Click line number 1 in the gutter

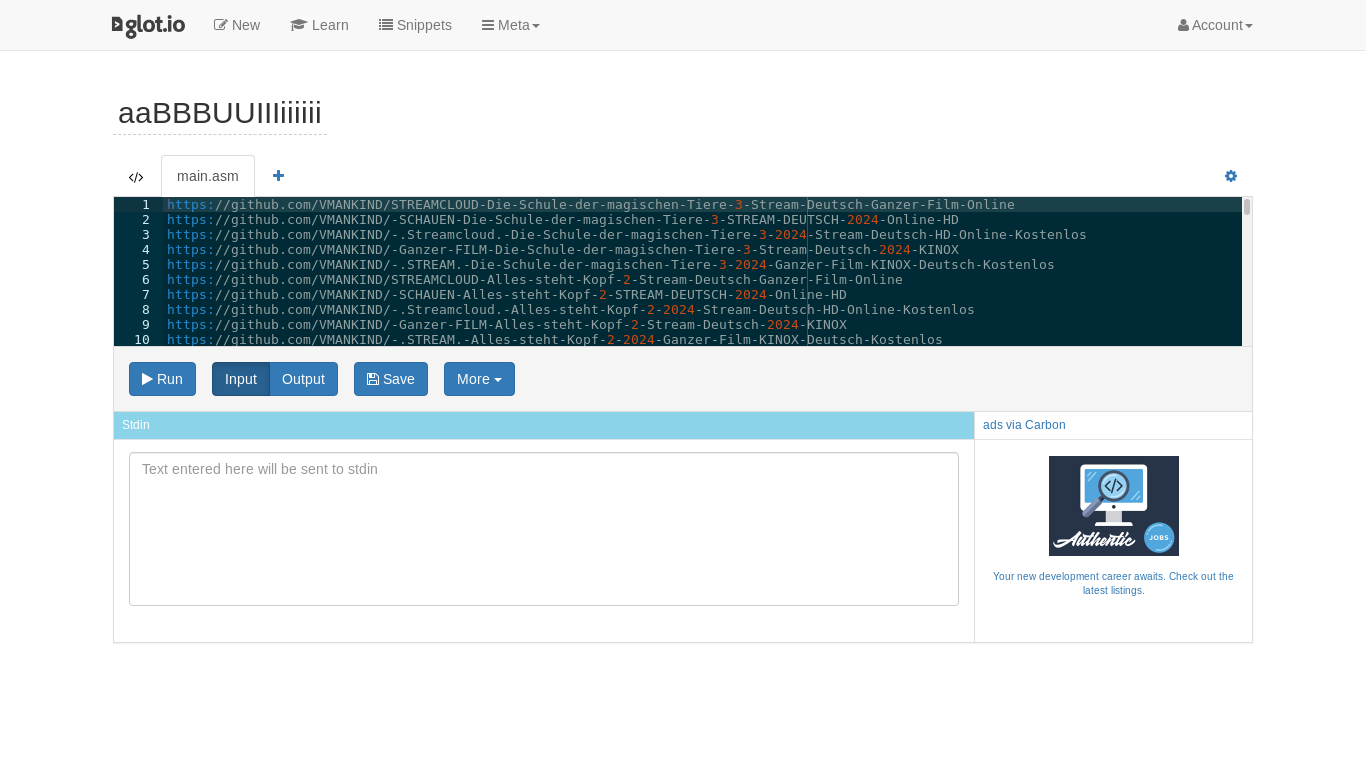click(146, 205)
